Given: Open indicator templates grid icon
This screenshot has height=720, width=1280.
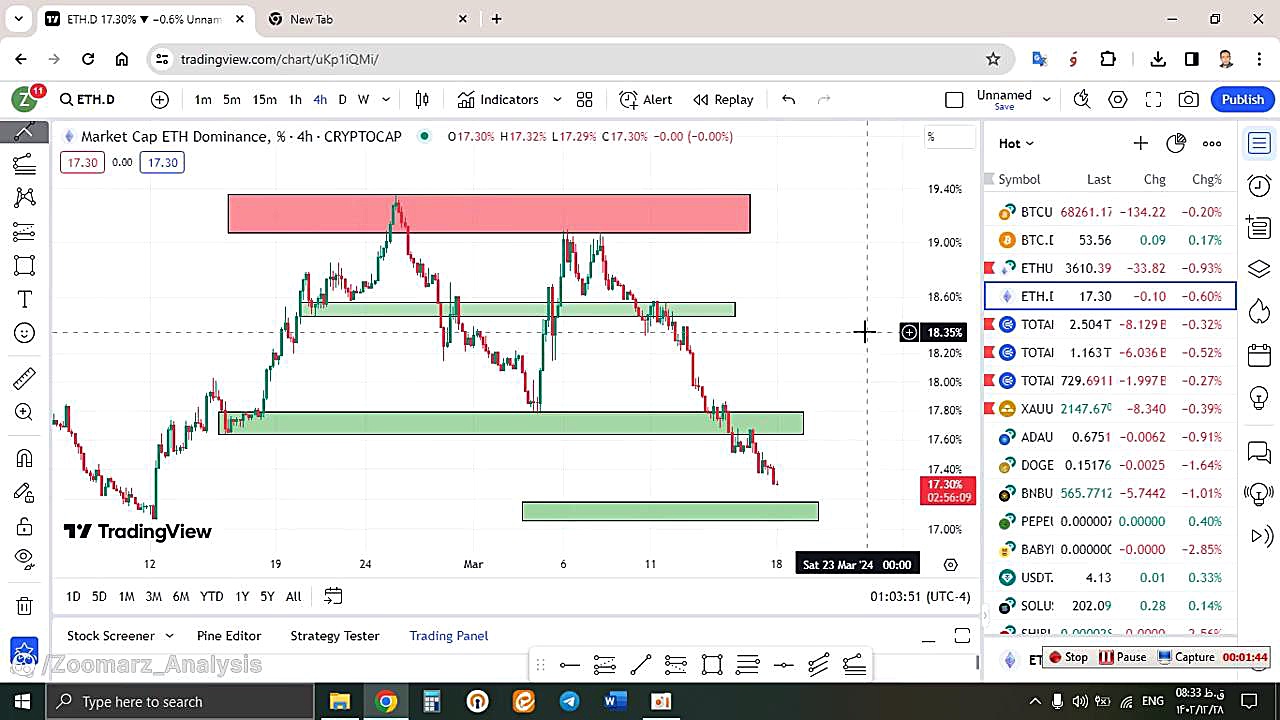Looking at the screenshot, I should click(x=584, y=99).
